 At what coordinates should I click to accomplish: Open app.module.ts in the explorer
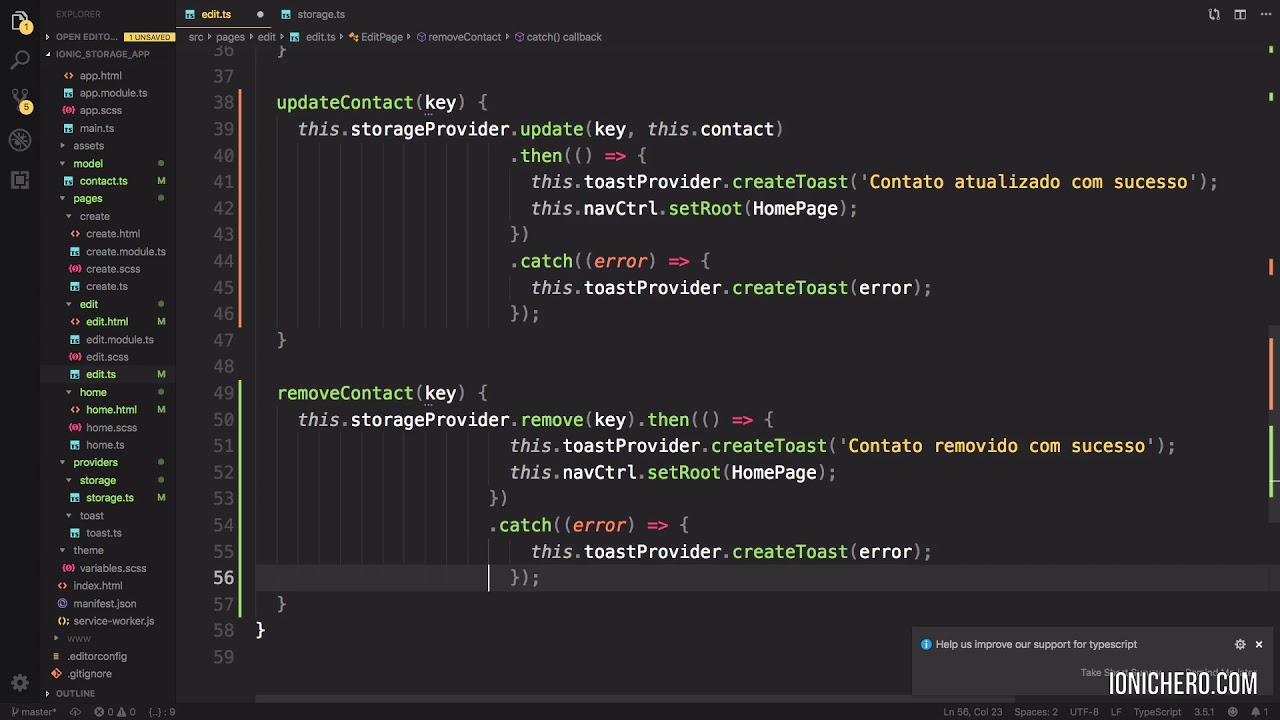point(113,93)
